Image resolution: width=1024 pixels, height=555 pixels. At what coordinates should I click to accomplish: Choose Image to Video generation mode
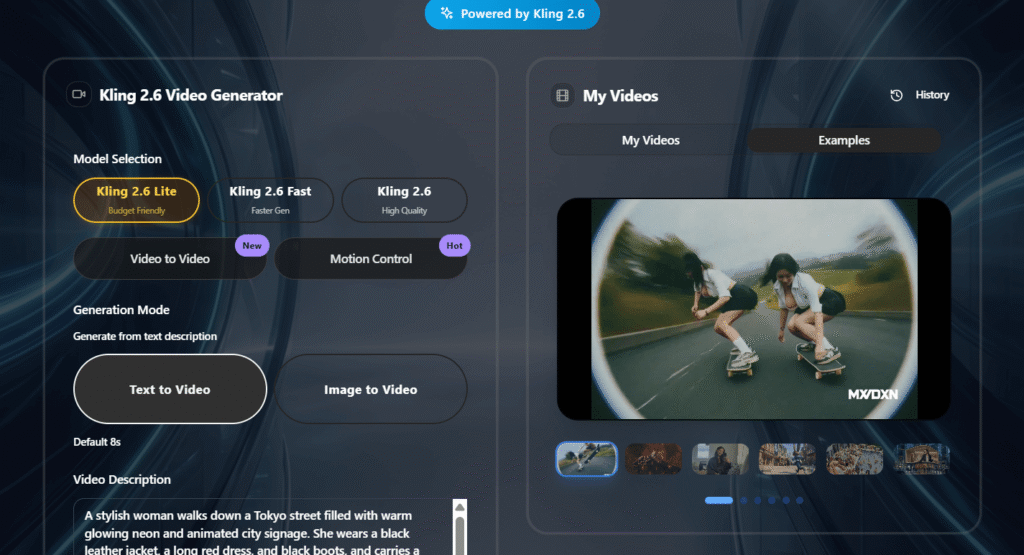pos(371,389)
